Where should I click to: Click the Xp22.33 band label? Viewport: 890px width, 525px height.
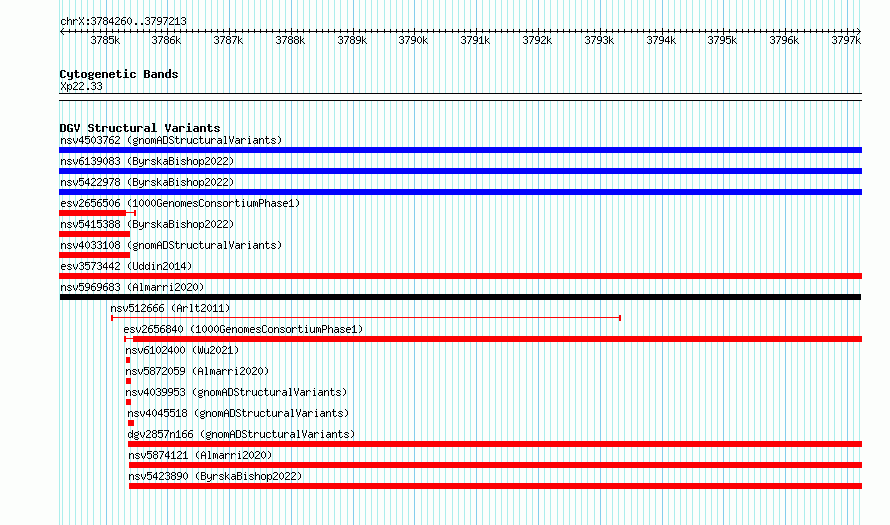(x=81, y=86)
